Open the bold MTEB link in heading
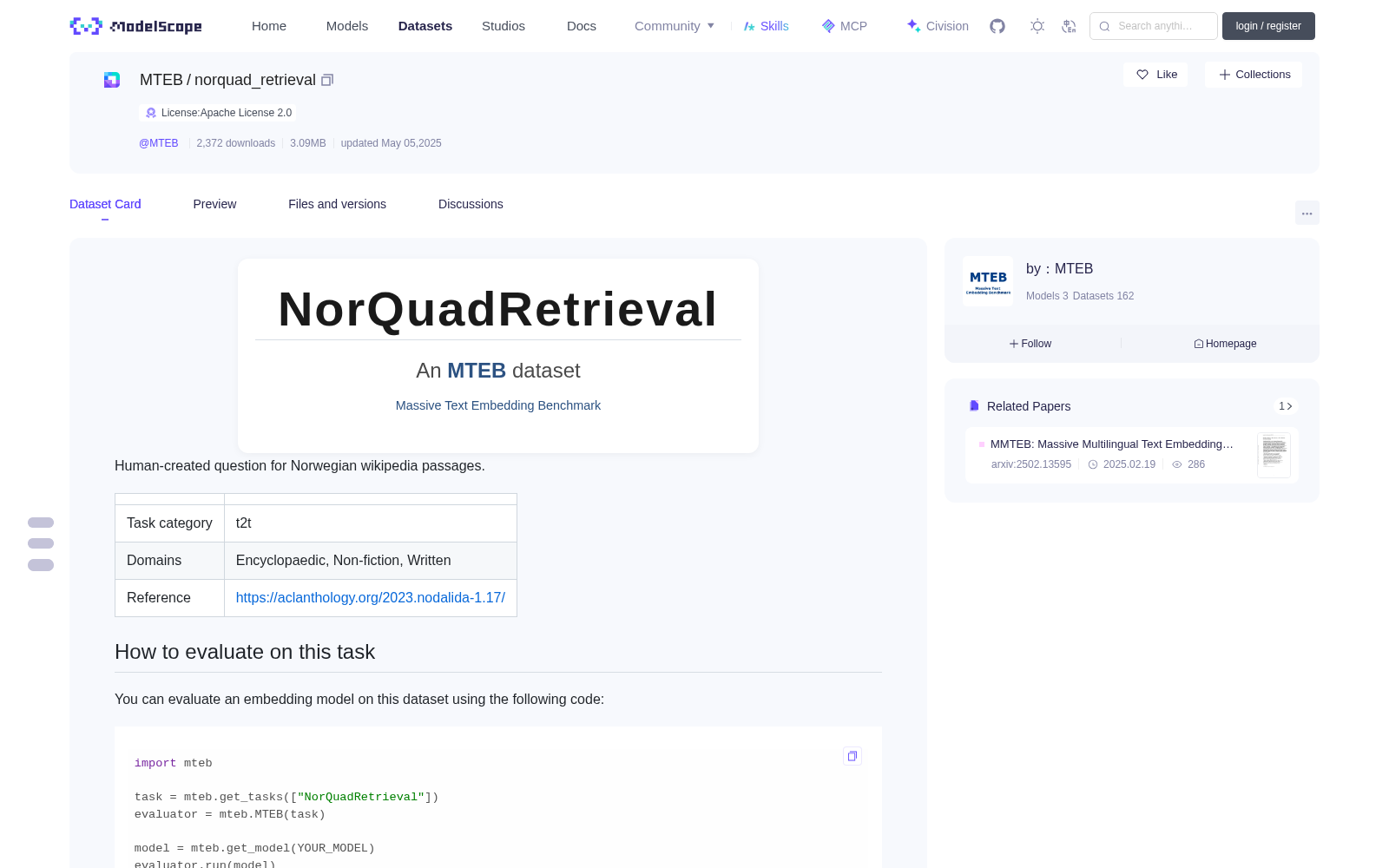The width and height of the screenshot is (1389, 868). [477, 371]
